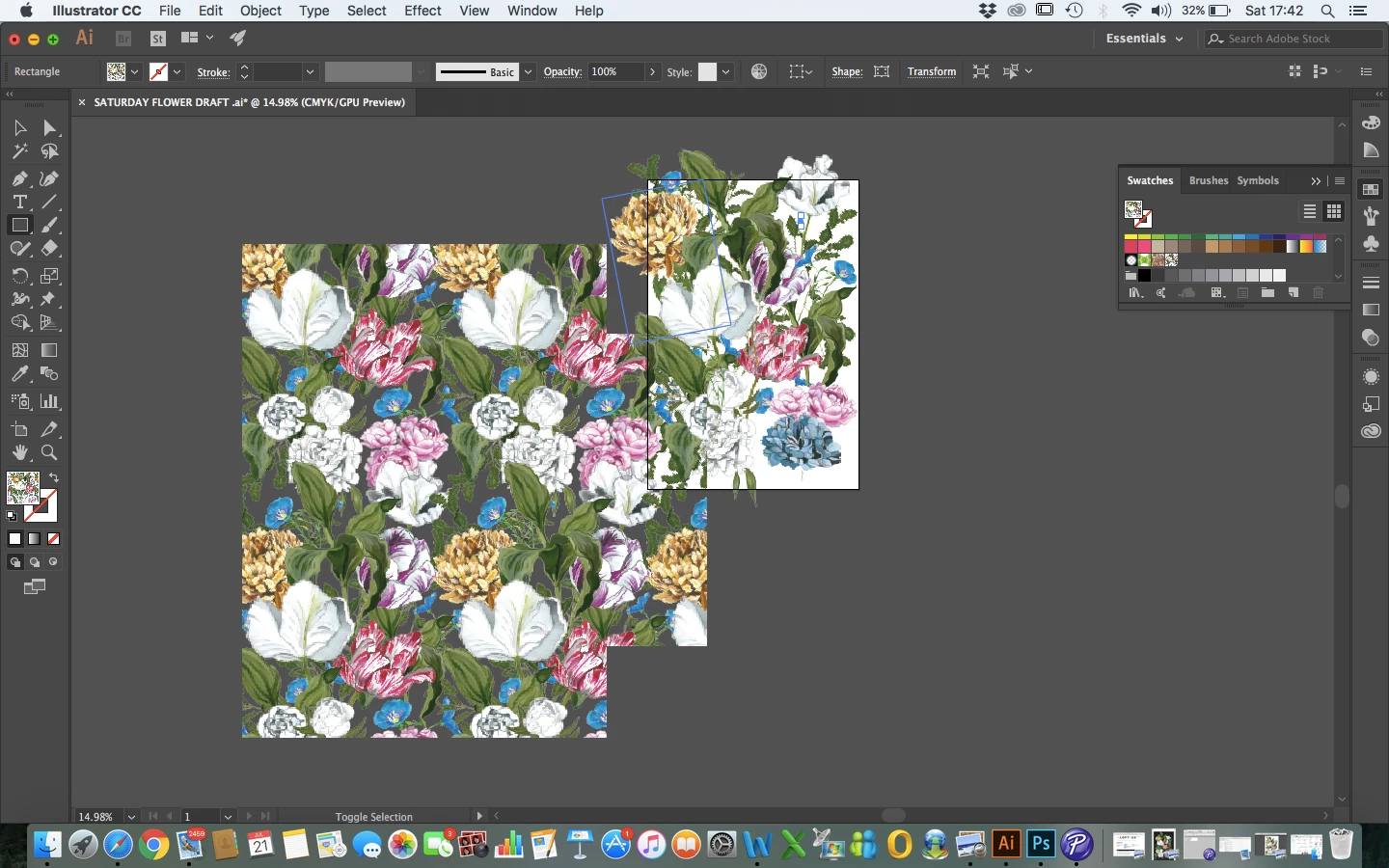This screenshot has height=868, width=1389.
Task: Open the Basic brush definition dropdown
Action: point(529,72)
